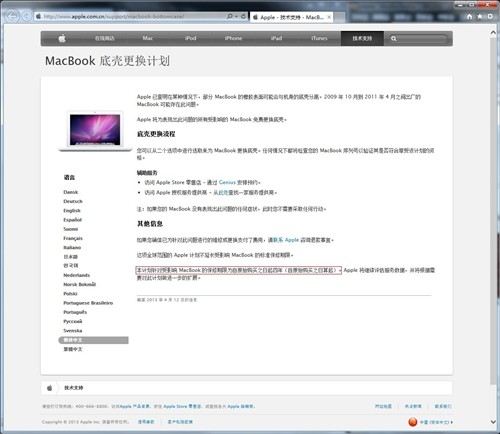
Task: Open the Mac navigation tab
Action: tap(148, 38)
